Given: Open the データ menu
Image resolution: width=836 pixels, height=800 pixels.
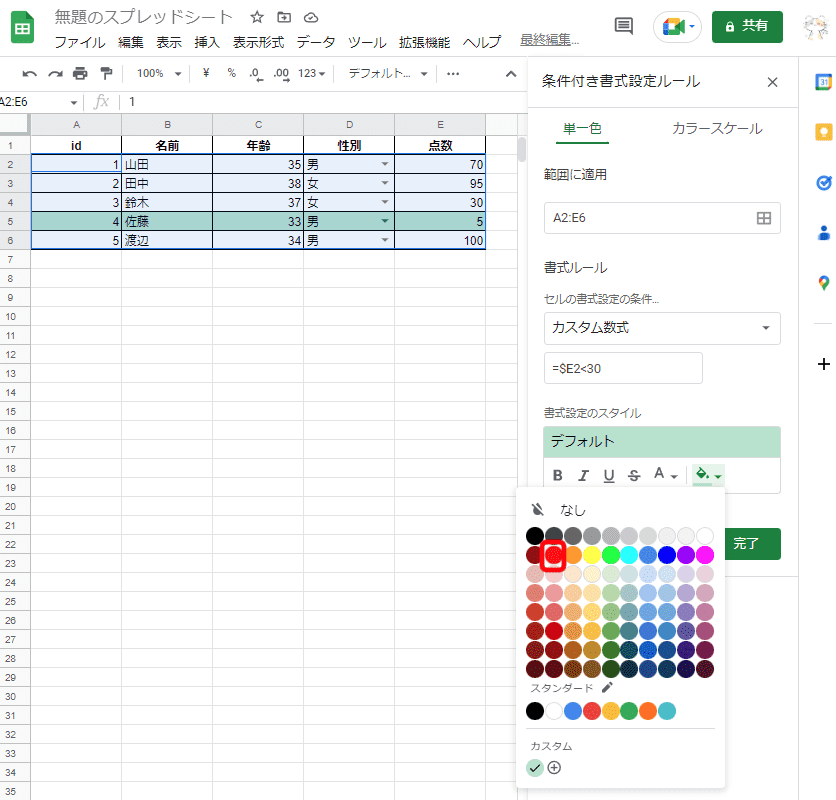Looking at the screenshot, I should pos(316,42).
